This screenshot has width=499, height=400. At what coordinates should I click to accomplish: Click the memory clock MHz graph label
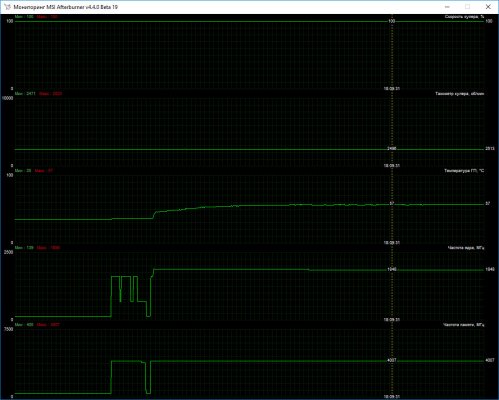464,325
